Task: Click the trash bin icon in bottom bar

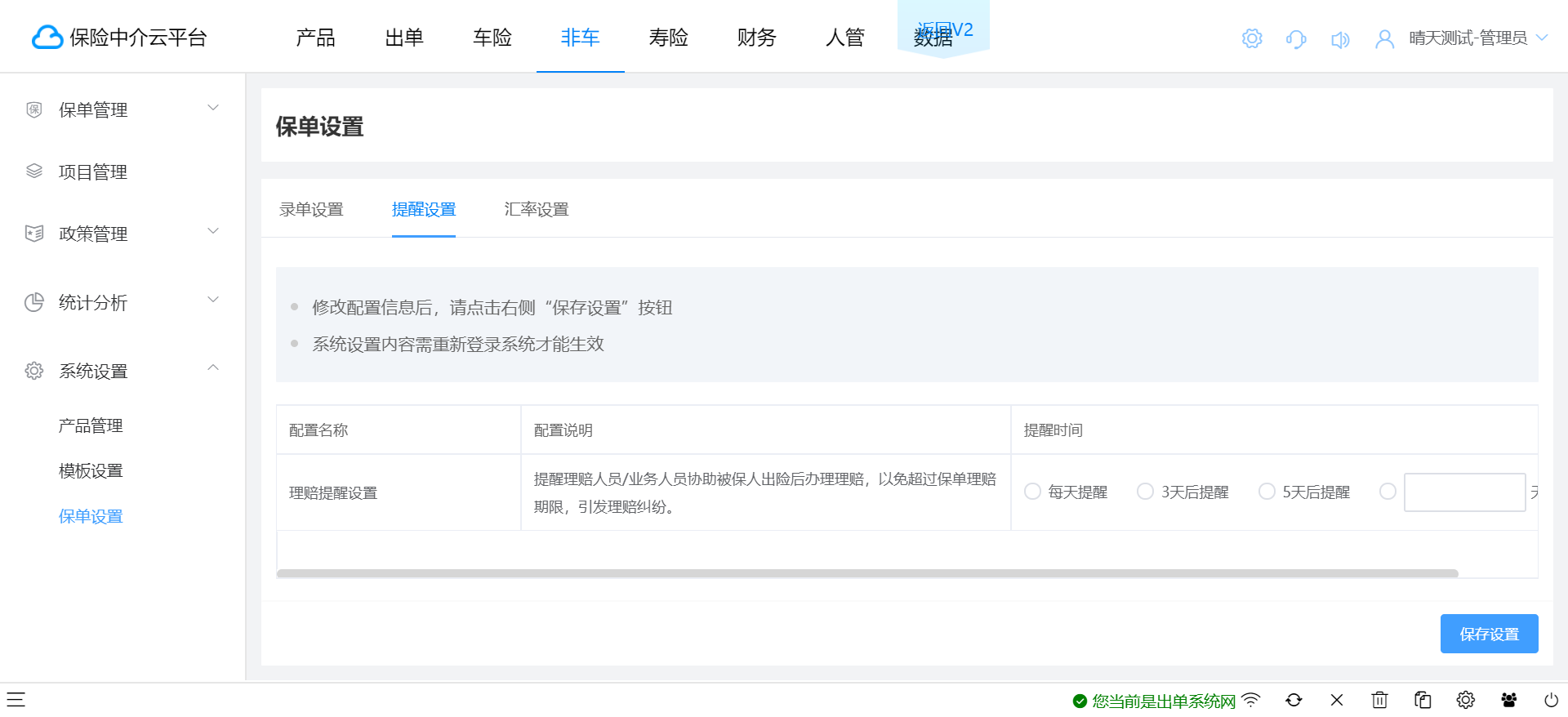Action: click(1379, 700)
